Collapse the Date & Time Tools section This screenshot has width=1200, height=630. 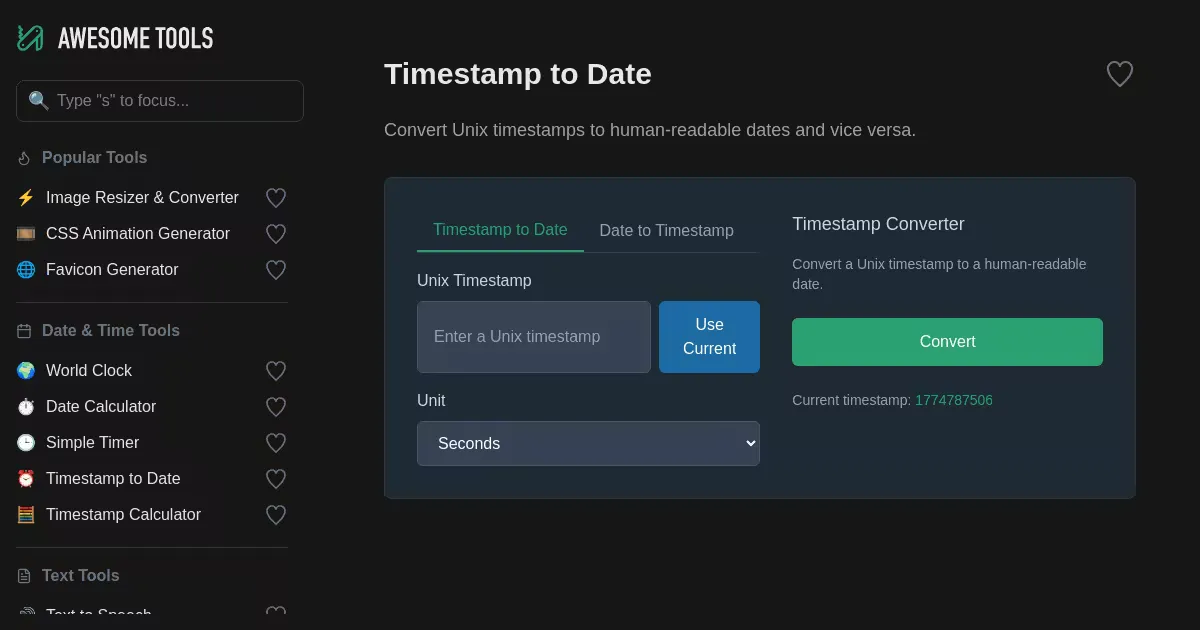click(x=110, y=331)
